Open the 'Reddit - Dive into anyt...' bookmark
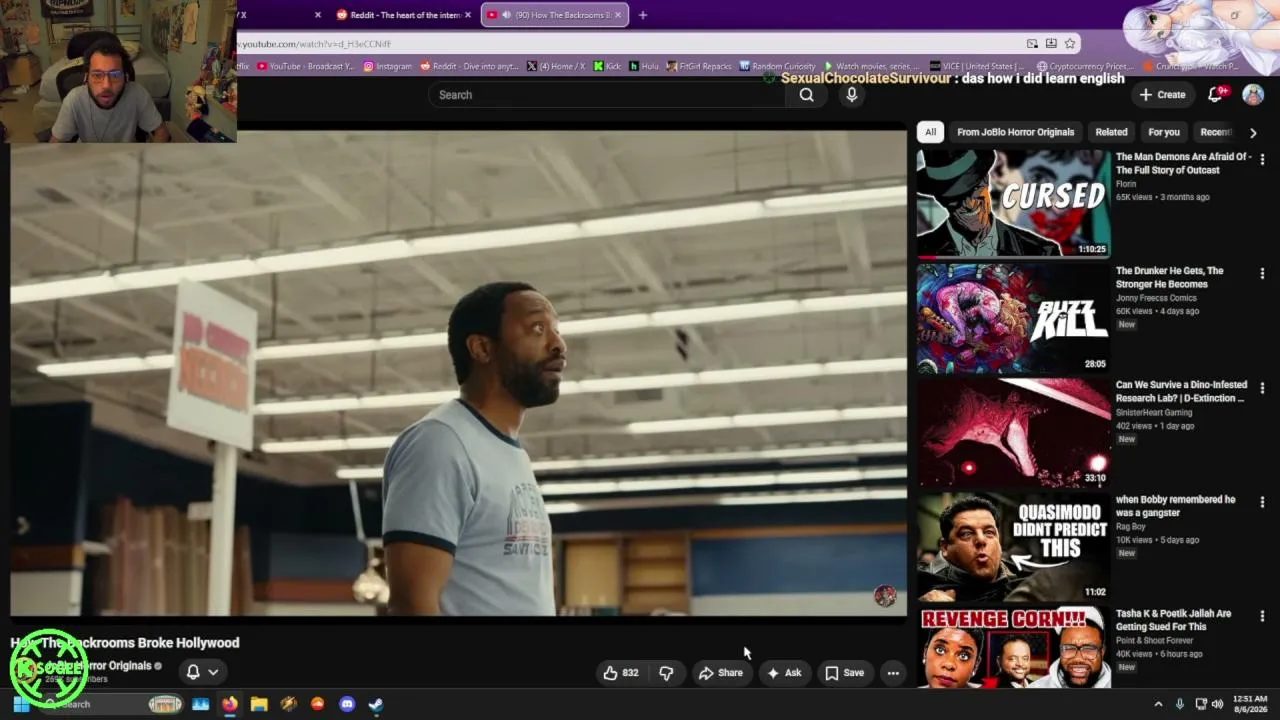This screenshot has height=720, width=1280. pyautogui.click(x=470, y=66)
